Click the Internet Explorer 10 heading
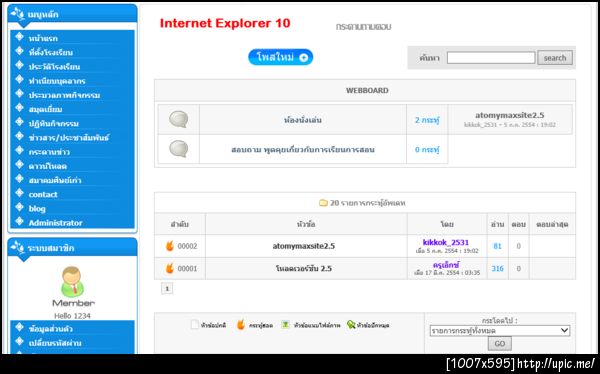This screenshot has width=600, height=374. pyautogui.click(x=225, y=23)
